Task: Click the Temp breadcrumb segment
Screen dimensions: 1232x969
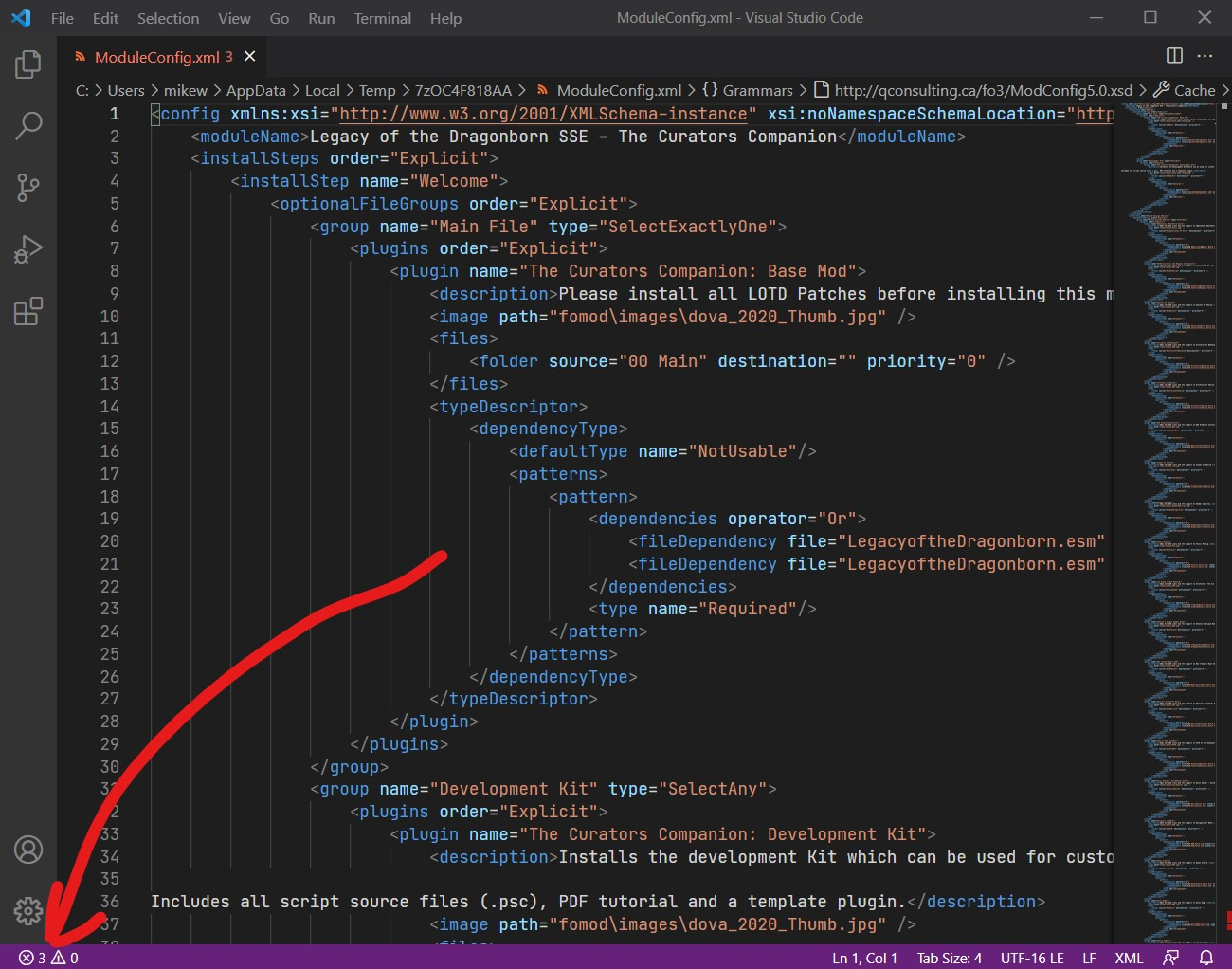Action: [x=377, y=91]
